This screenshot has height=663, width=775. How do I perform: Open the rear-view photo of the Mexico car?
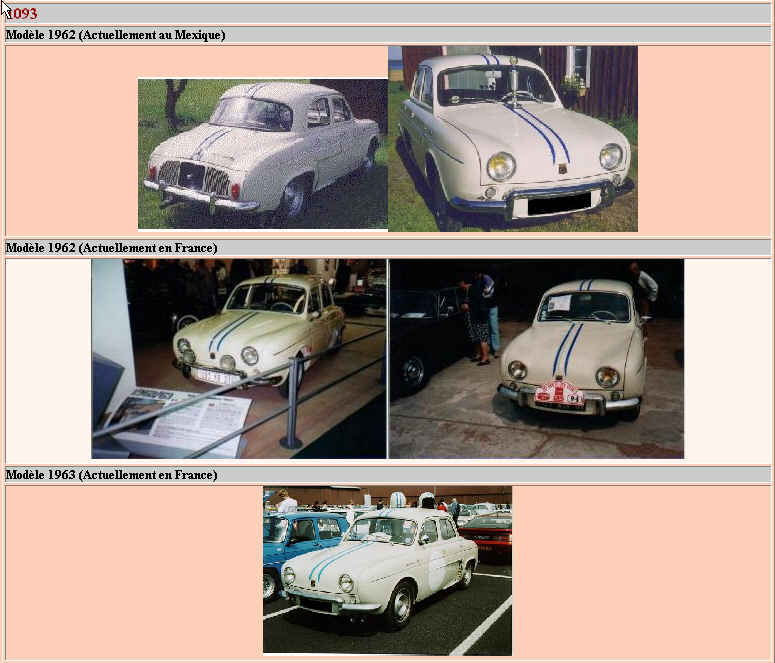click(262, 154)
